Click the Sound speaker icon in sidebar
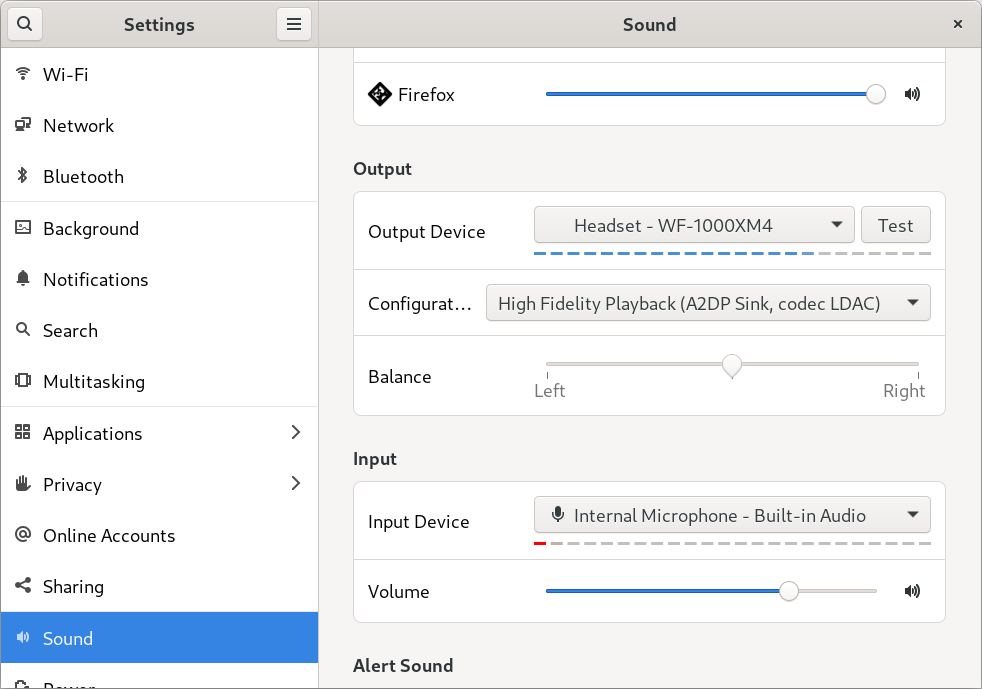 23,638
